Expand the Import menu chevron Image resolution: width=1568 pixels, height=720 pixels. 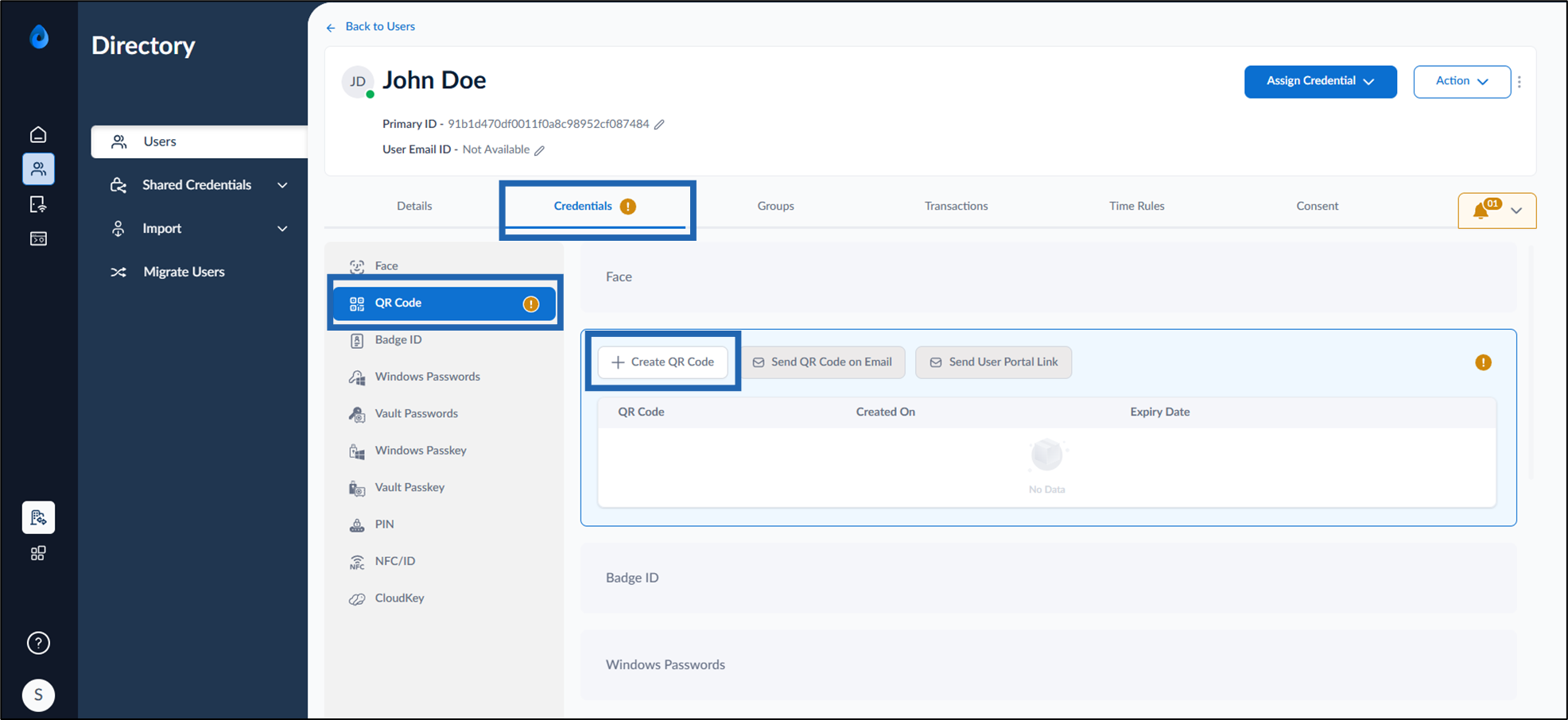(x=282, y=229)
